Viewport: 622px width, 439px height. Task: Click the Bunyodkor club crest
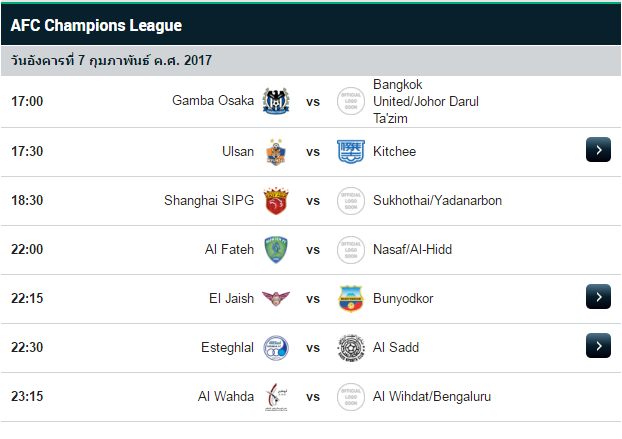pyautogui.click(x=351, y=298)
